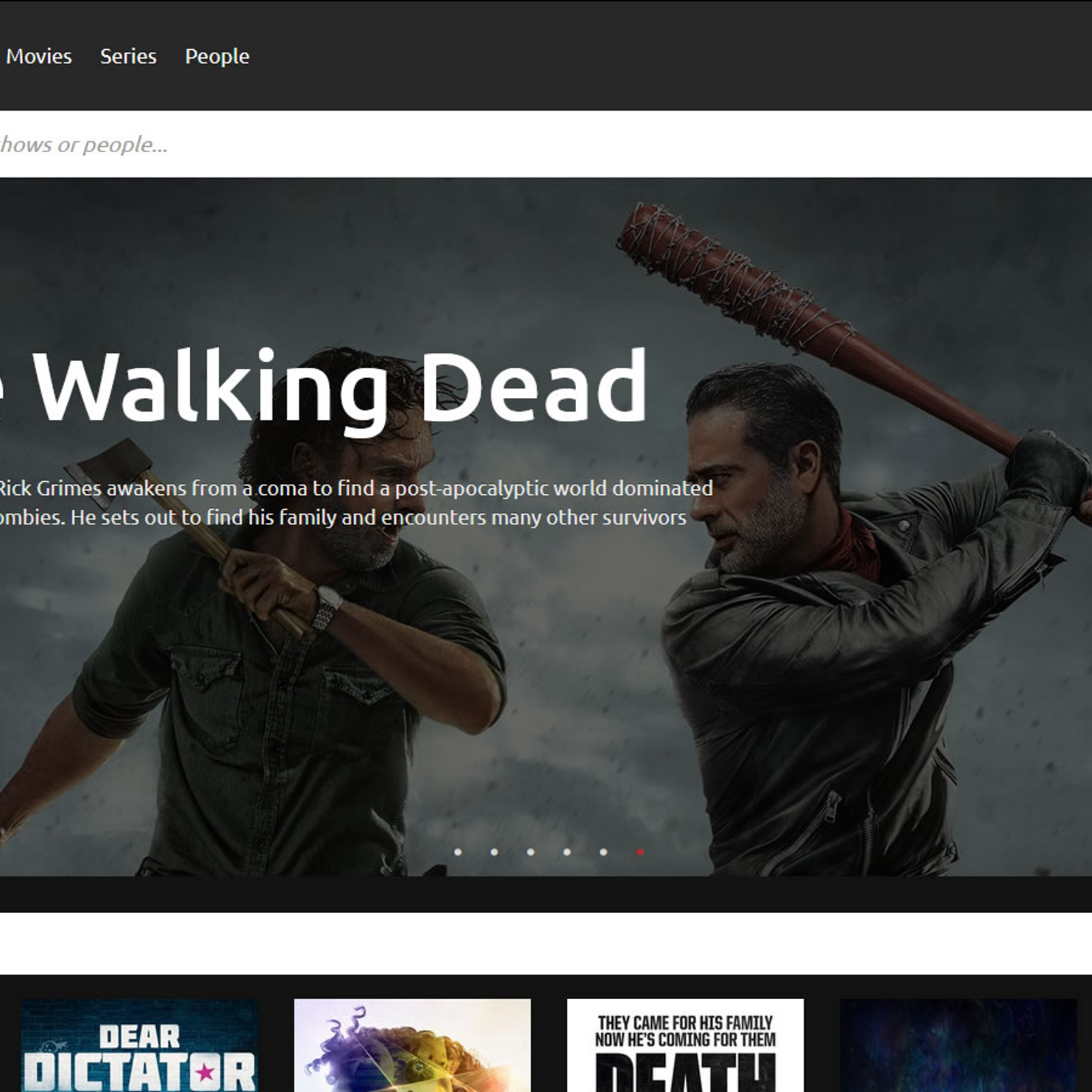1092x1092 pixels.
Task: Open the dark blue poster
Action: [958, 1046]
